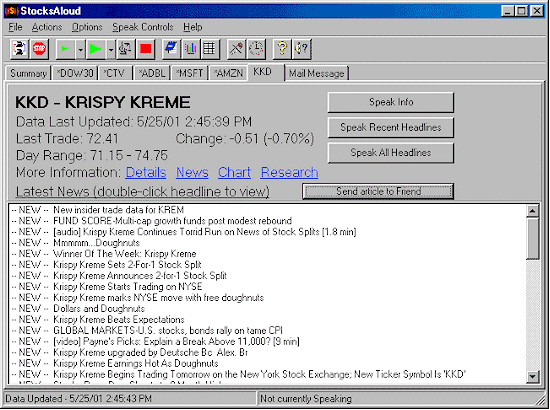Open the Research link

pyautogui.click(x=289, y=172)
